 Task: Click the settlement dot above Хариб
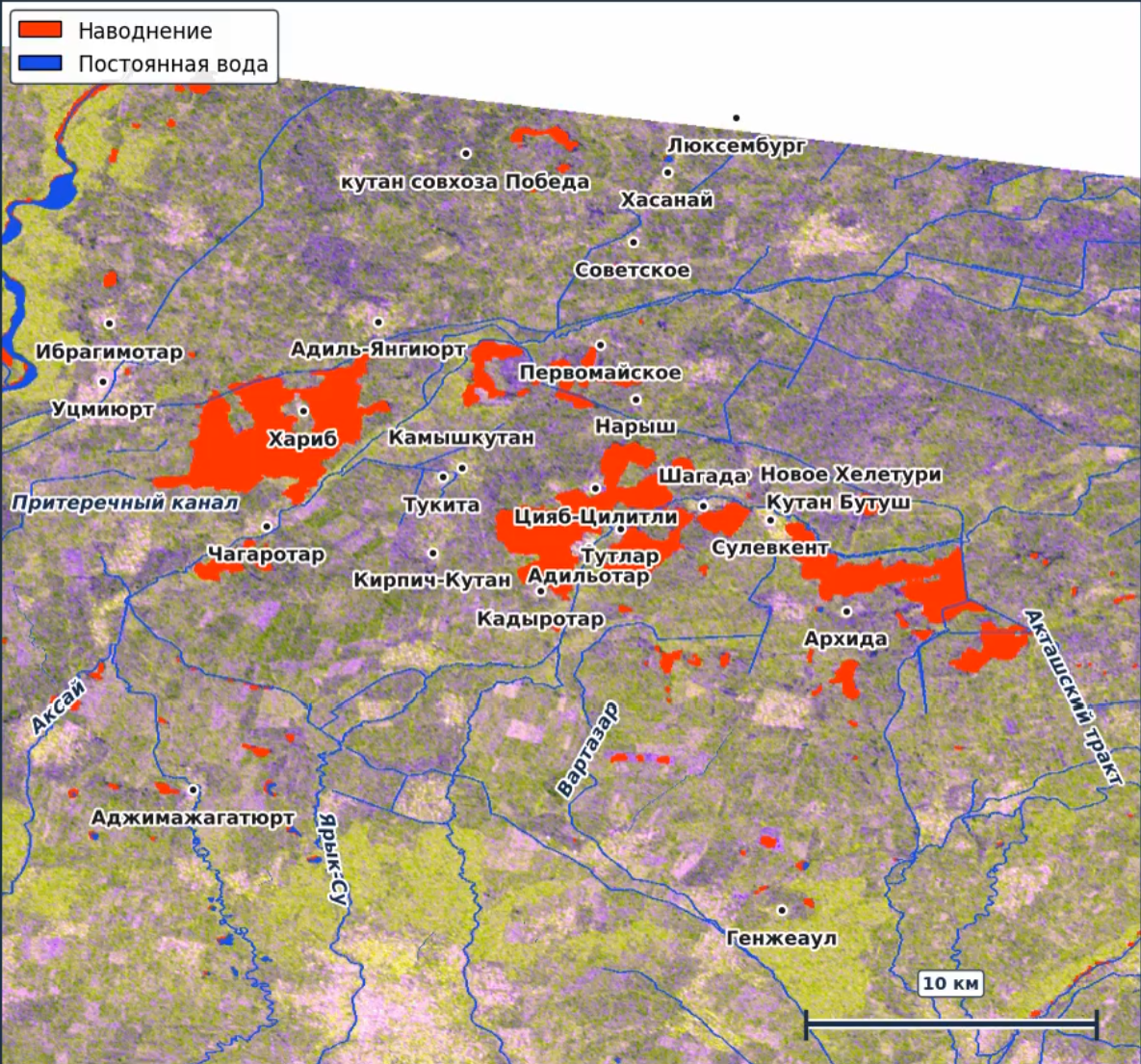(303, 411)
